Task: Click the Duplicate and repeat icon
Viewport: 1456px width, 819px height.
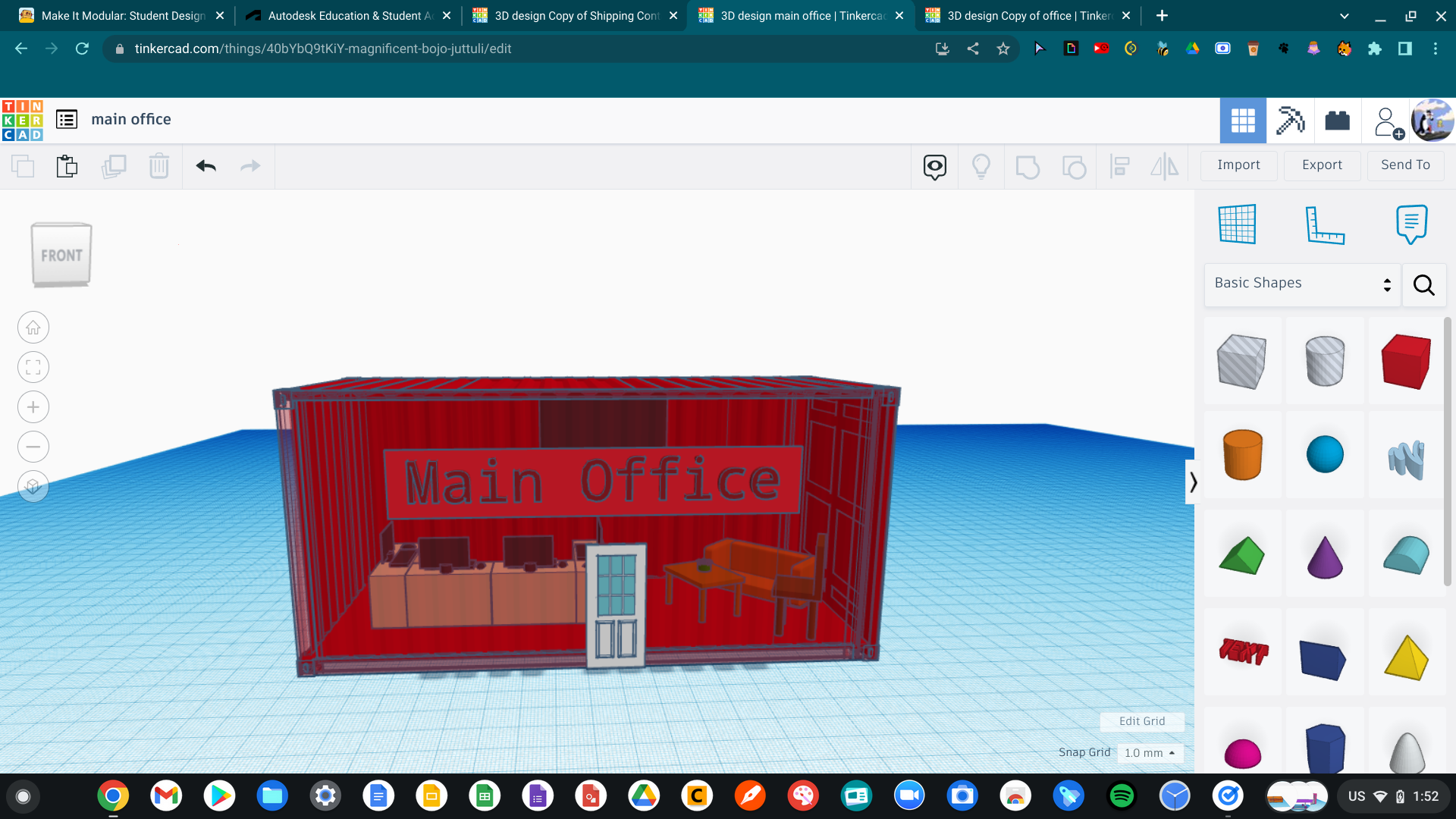Action: [114, 166]
